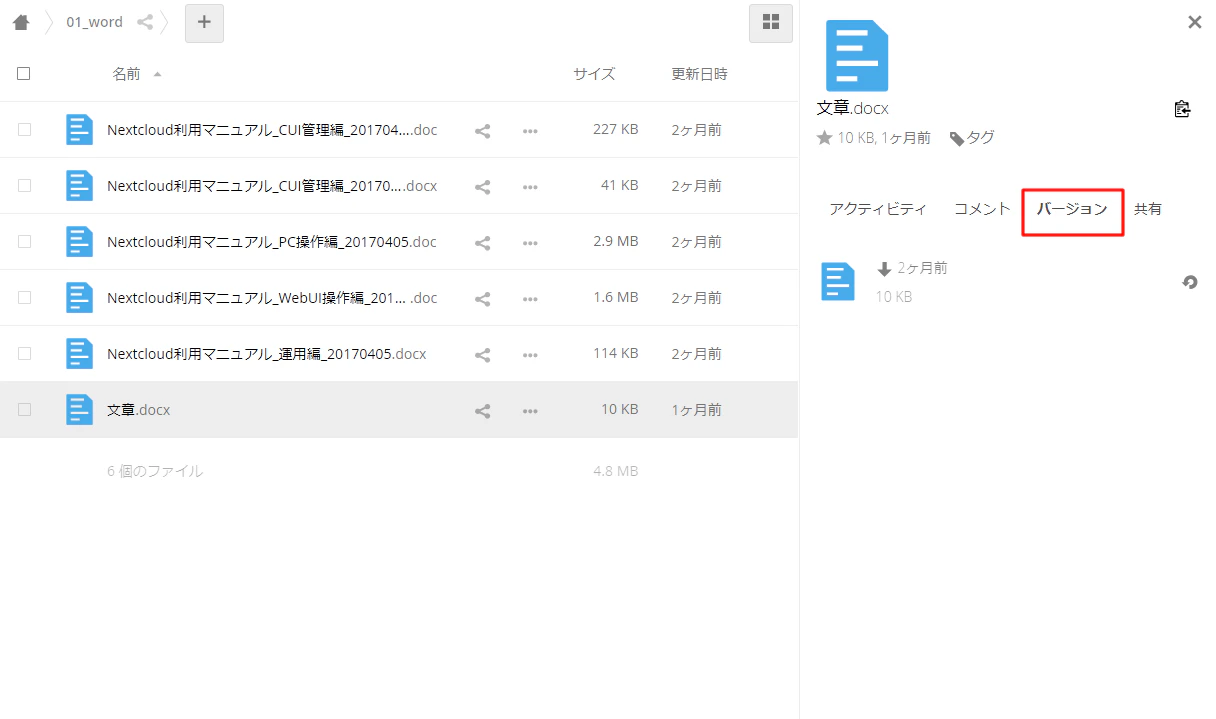Click the 6 個のファイル summary text
Image resolution: width=1216 pixels, height=719 pixels.
click(x=155, y=471)
